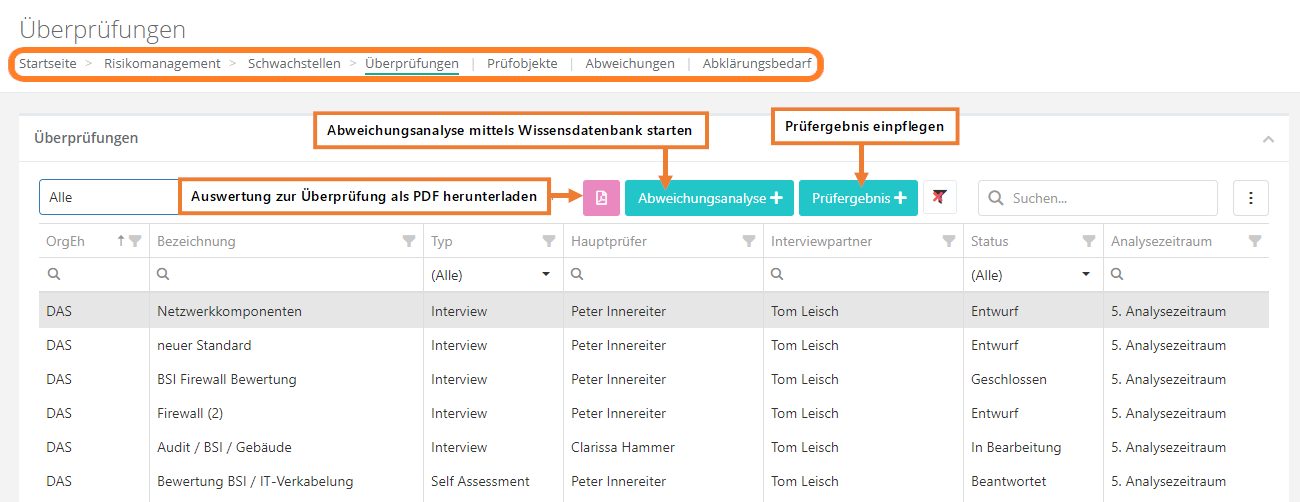Clear the table filters icon
Image resolution: width=1300 pixels, height=502 pixels.
939,198
